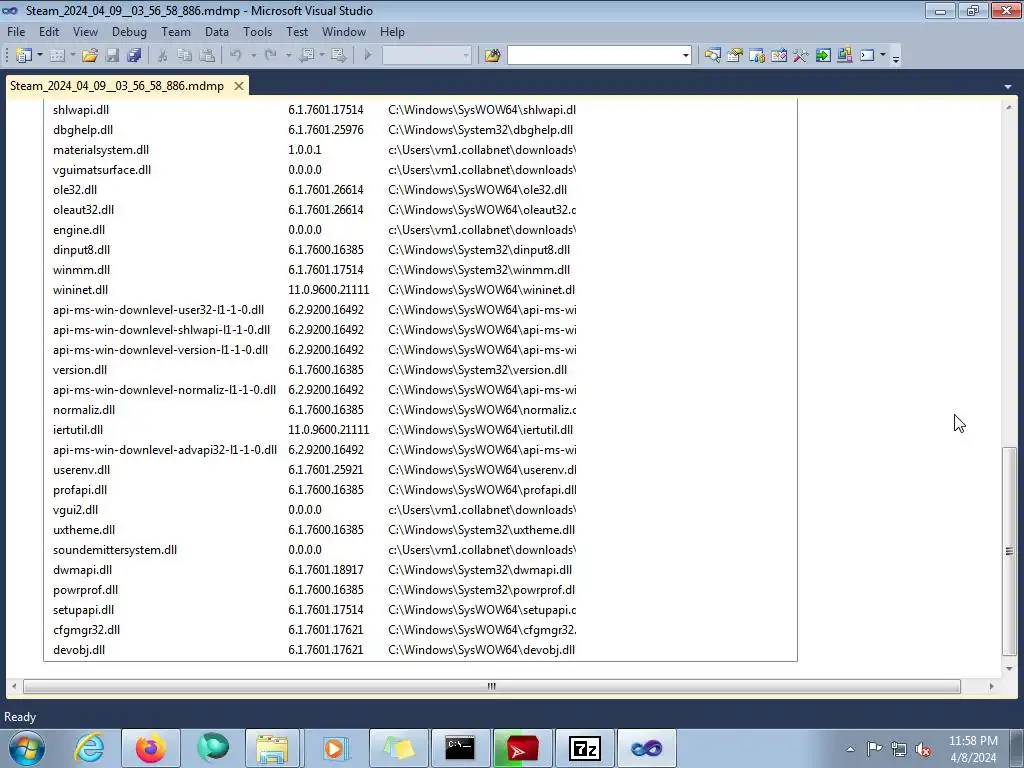Click the Redo arrow icon
Image resolution: width=1024 pixels, height=768 pixels.
click(270, 56)
